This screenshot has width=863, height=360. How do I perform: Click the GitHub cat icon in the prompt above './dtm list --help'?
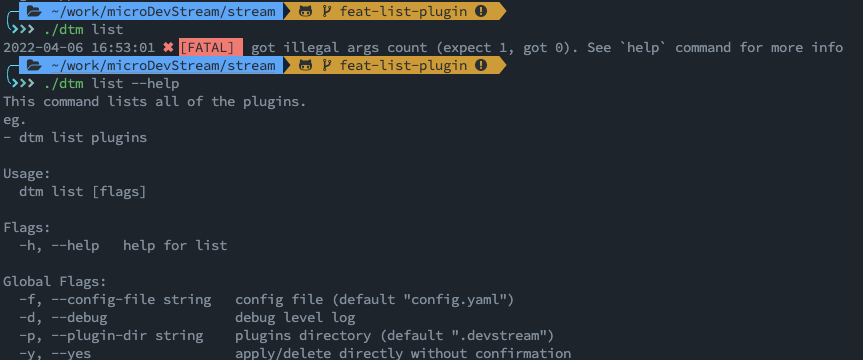coord(305,66)
